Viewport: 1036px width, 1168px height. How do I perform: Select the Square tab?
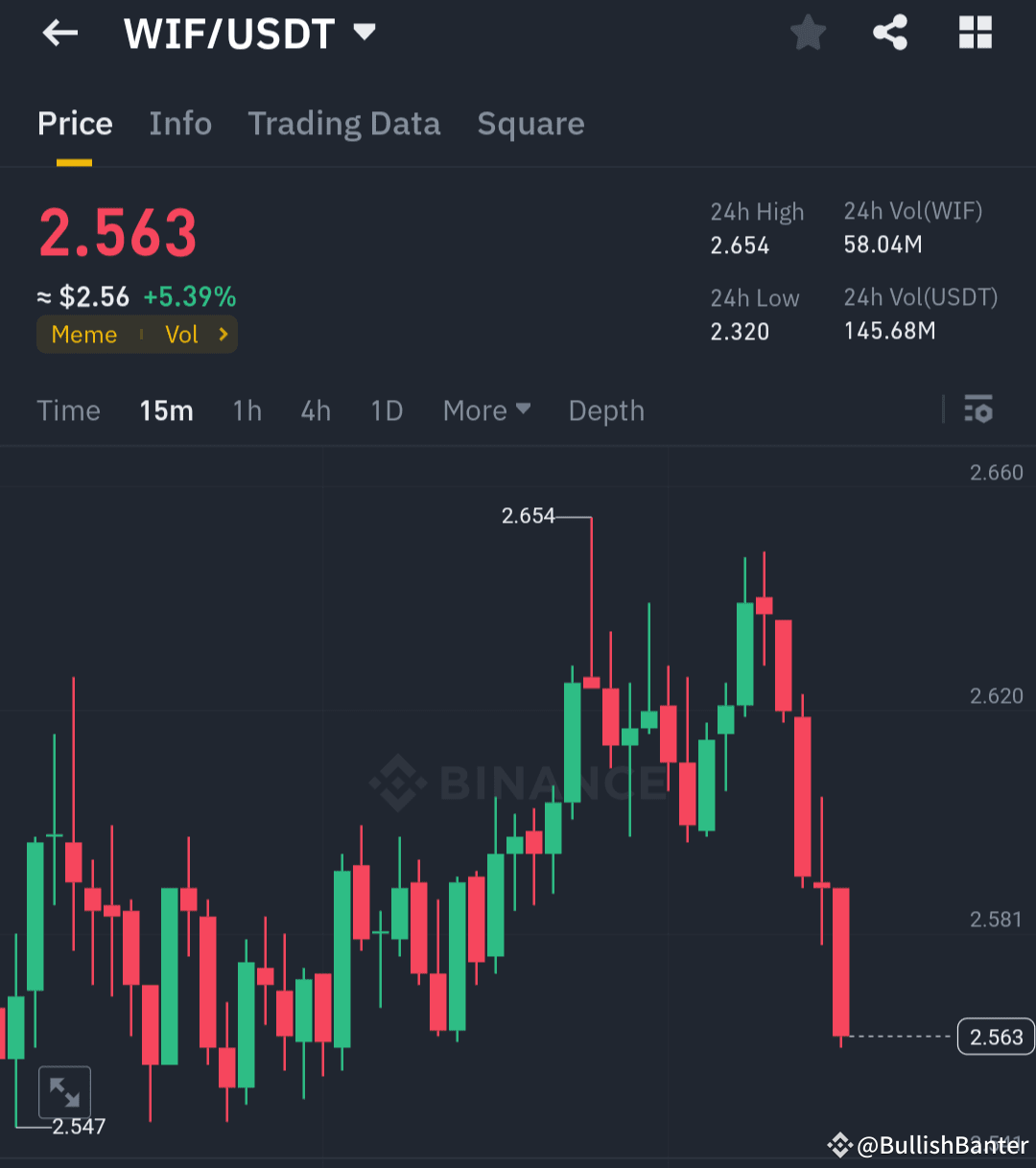pos(530,123)
